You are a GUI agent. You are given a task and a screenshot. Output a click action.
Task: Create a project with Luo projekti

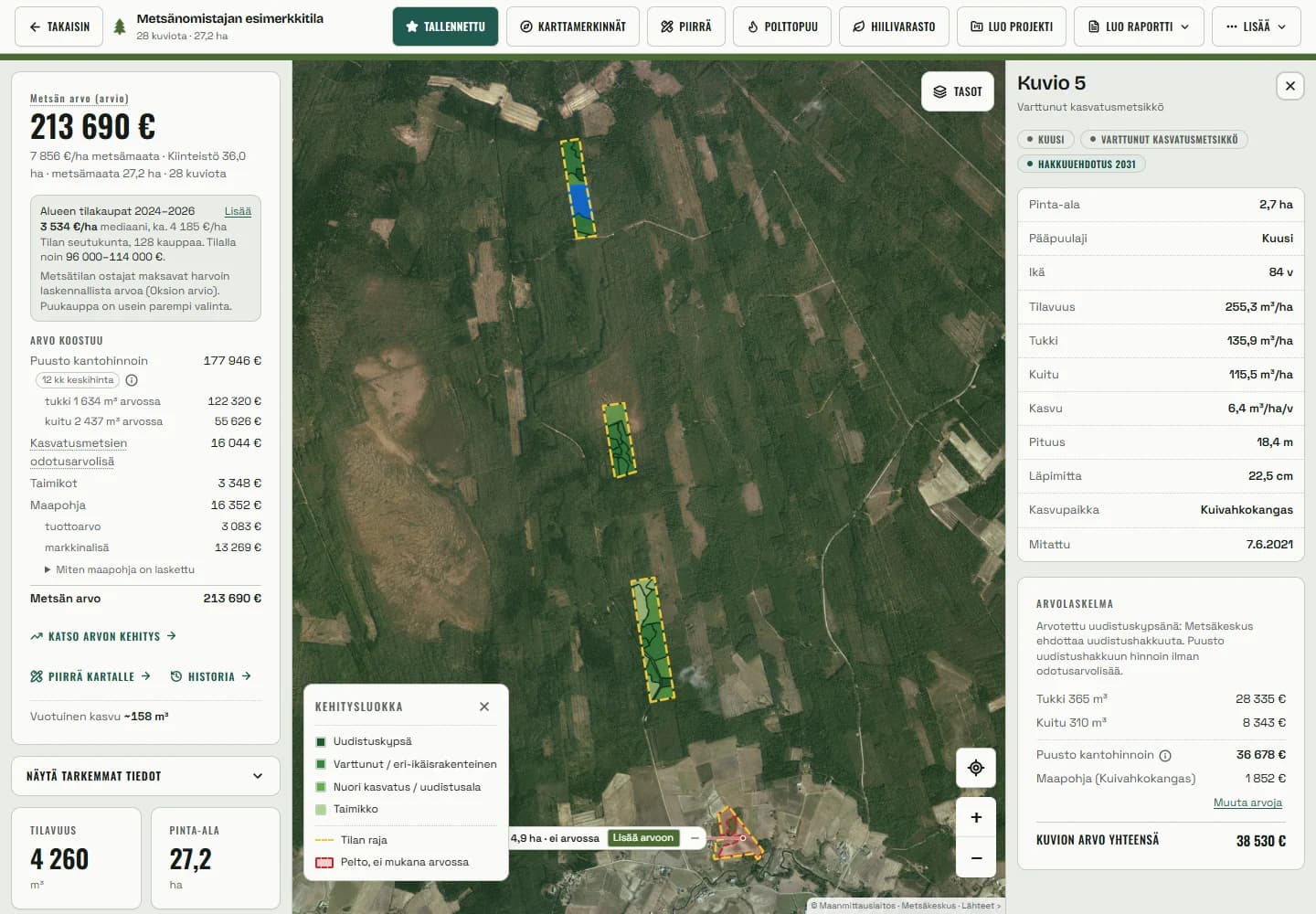[1012, 27]
